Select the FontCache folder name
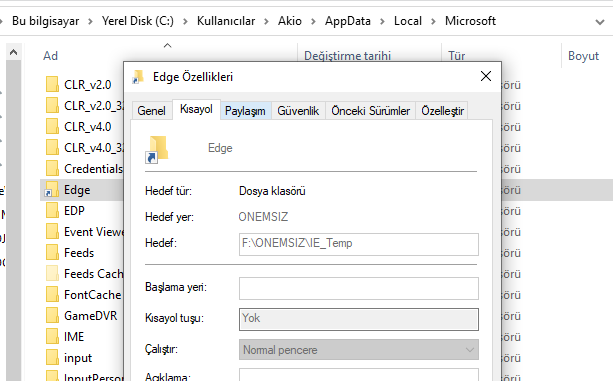This screenshot has height=381, width=613. point(93,295)
